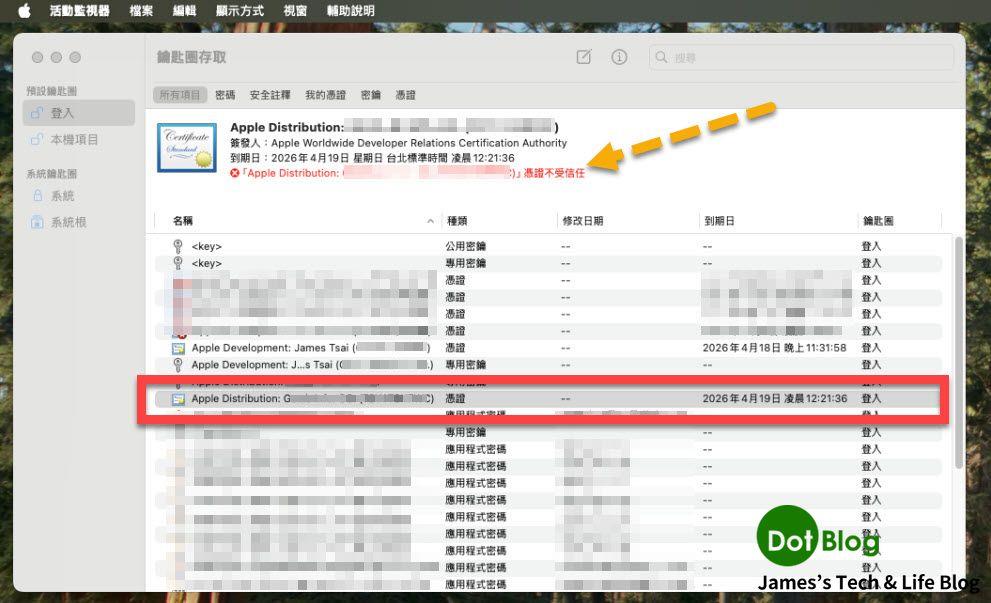Select the 登入 keychain in sidebar
Screen dimensions: 991x603
(63, 113)
